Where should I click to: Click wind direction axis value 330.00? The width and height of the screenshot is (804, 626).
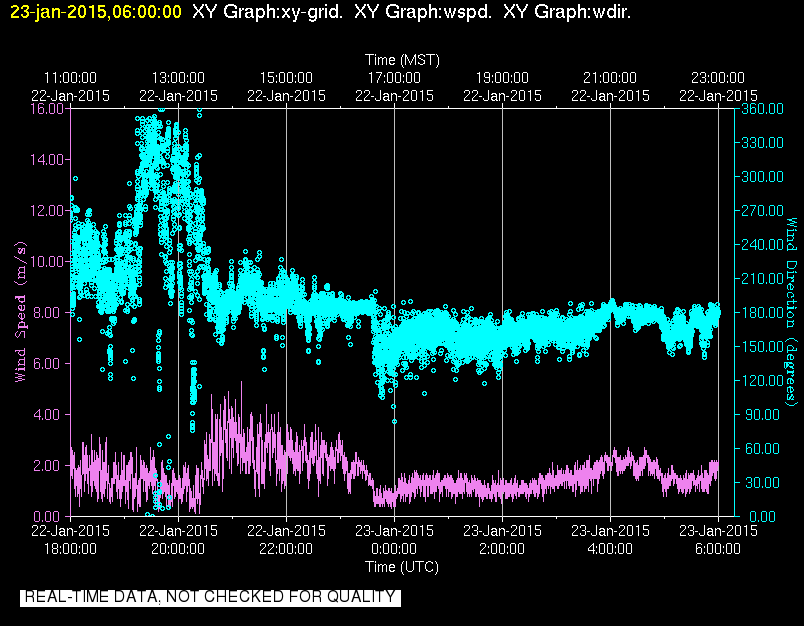tap(762, 143)
